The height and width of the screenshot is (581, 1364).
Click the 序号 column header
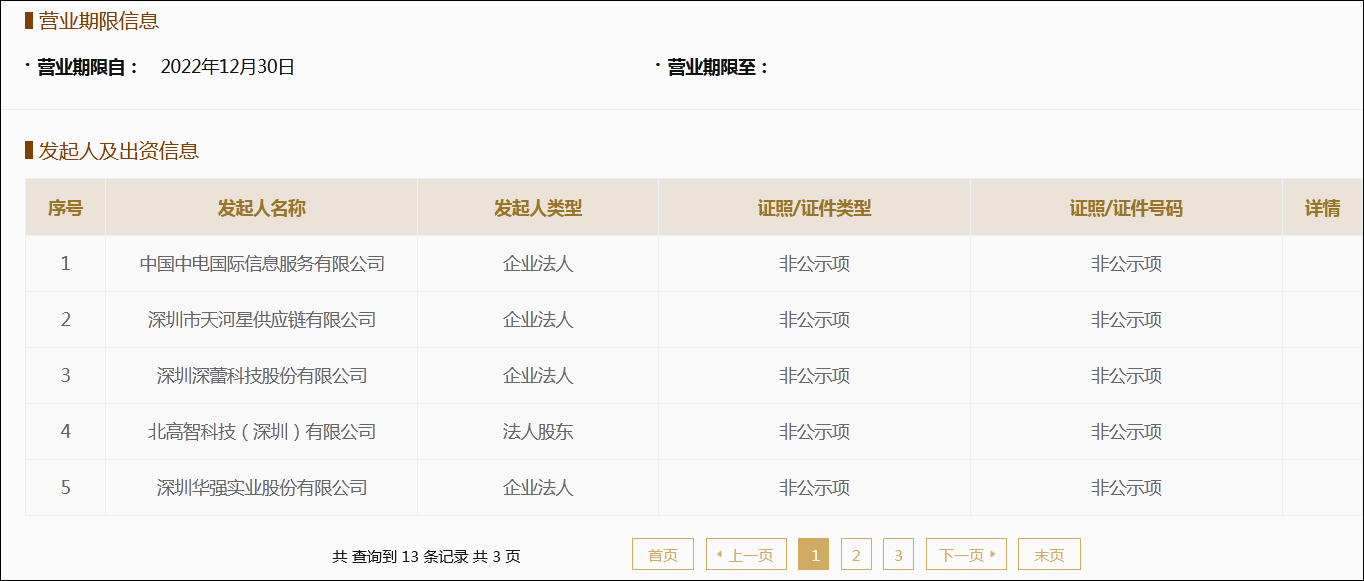click(65, 208)
